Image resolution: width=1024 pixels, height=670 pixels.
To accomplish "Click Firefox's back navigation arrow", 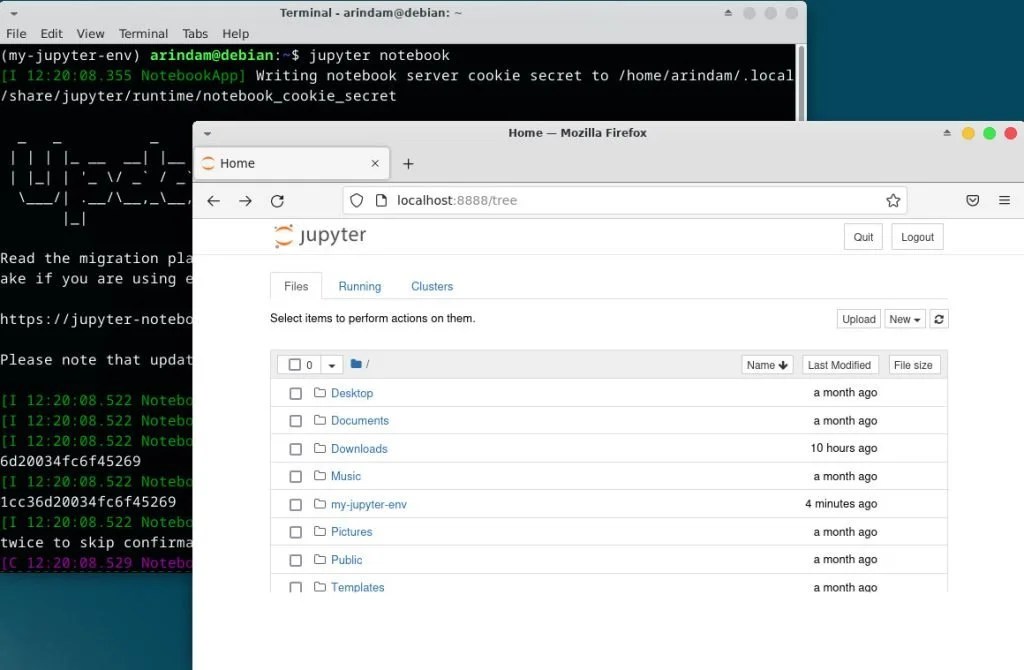I will pos(213,200).
